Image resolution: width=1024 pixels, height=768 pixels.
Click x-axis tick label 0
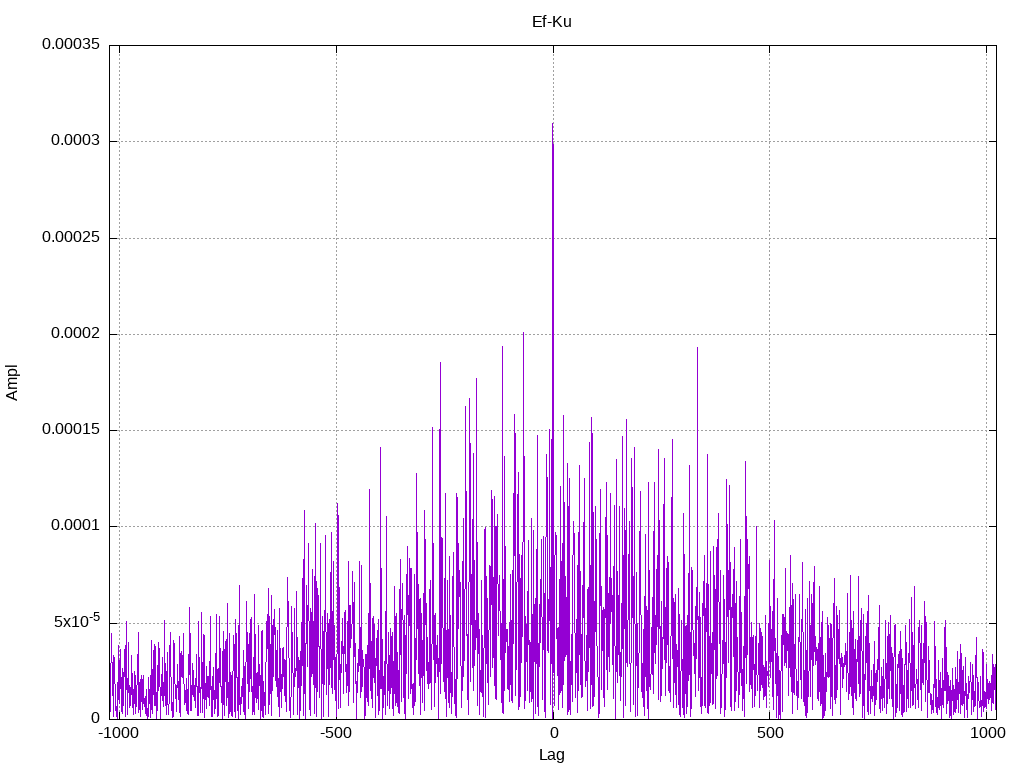(553, 733)
